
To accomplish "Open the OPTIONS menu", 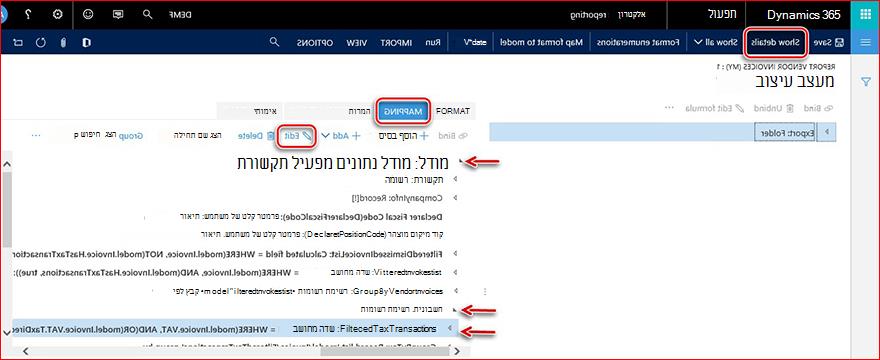I will (314, 42).
